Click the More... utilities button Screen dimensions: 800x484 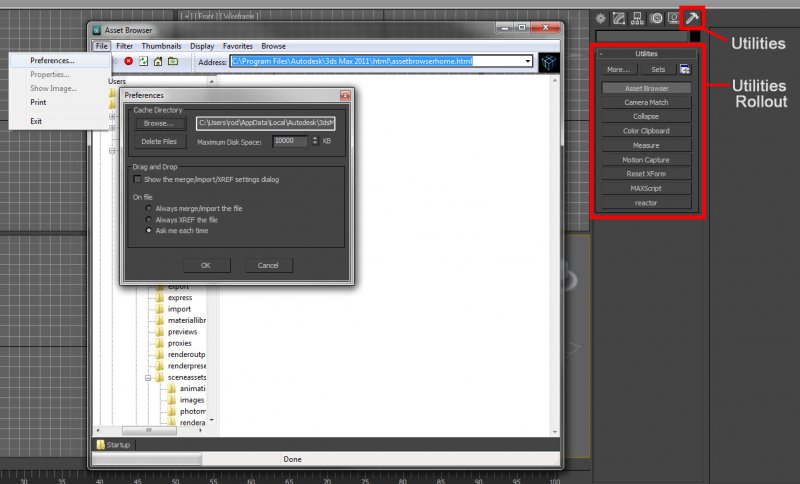pos(618,69)
